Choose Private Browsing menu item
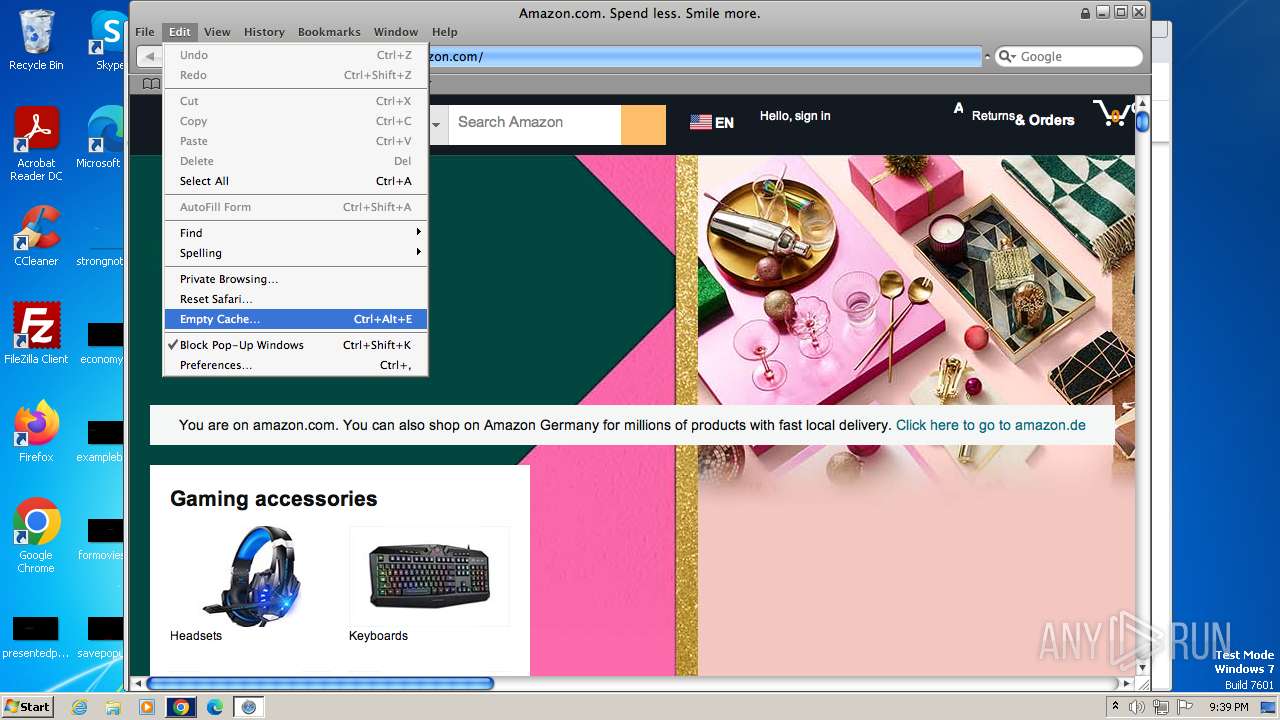Image resolution: width=1280 pixels, height=720 pixels. [296, 279]
